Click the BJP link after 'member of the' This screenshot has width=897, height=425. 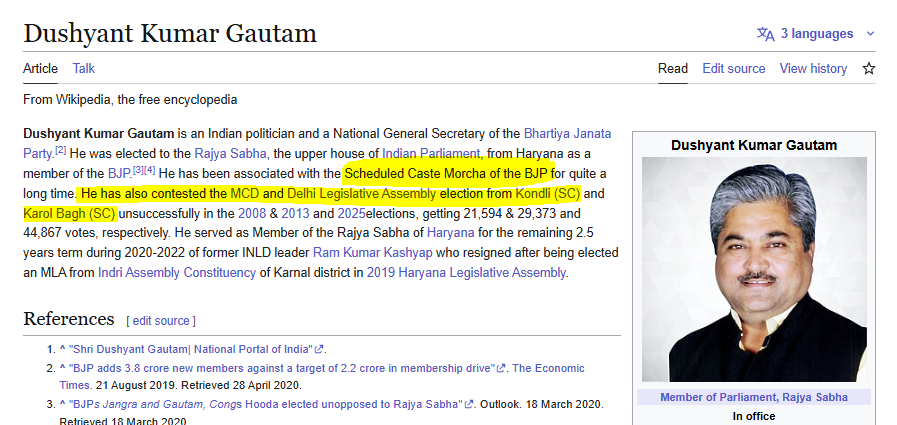119,173
